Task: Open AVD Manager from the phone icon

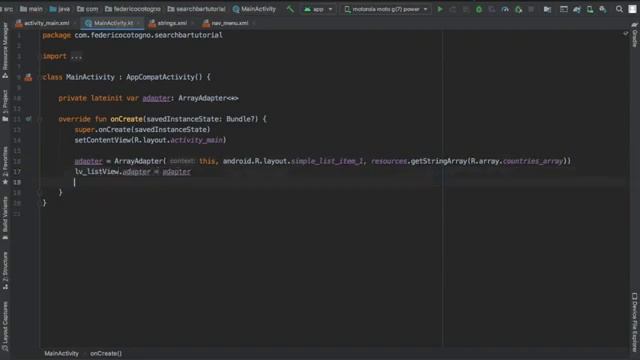Action: (590, 9)
